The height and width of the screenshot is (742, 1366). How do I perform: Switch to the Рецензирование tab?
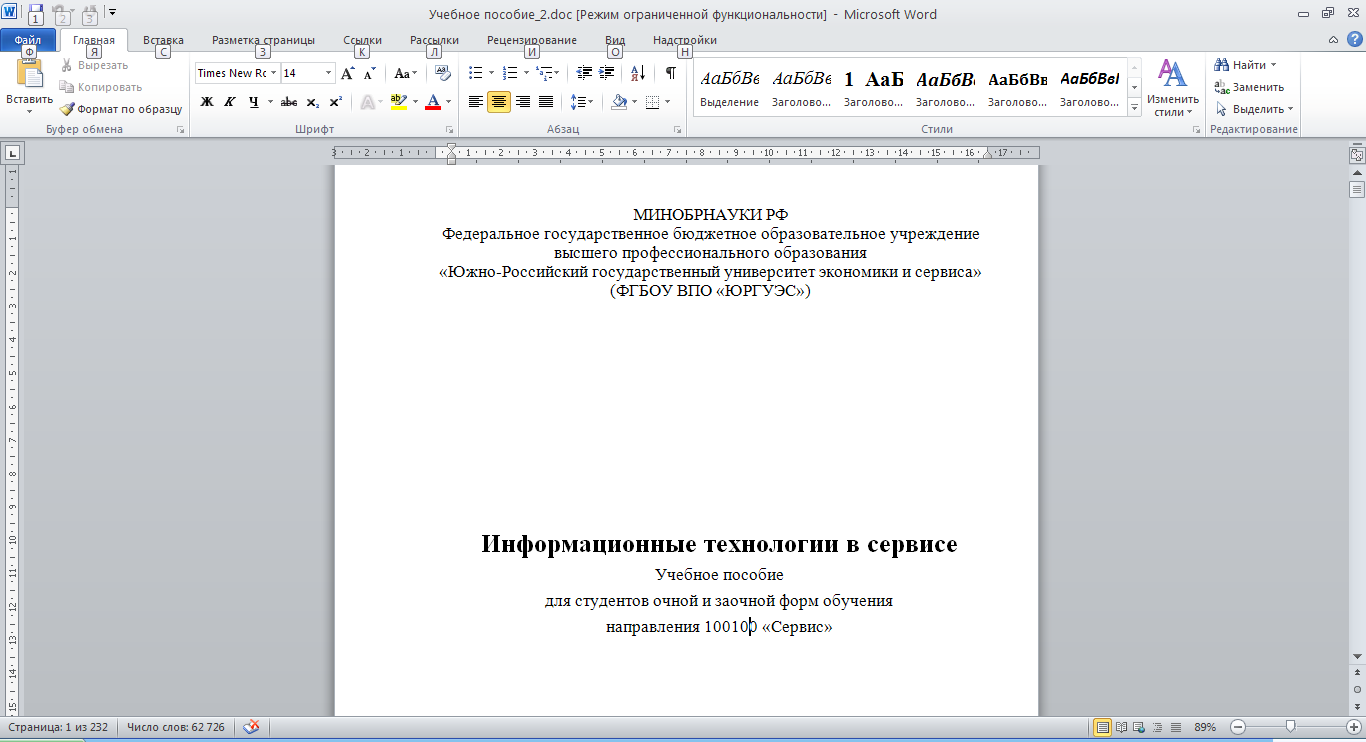click(x=532, y=40)
